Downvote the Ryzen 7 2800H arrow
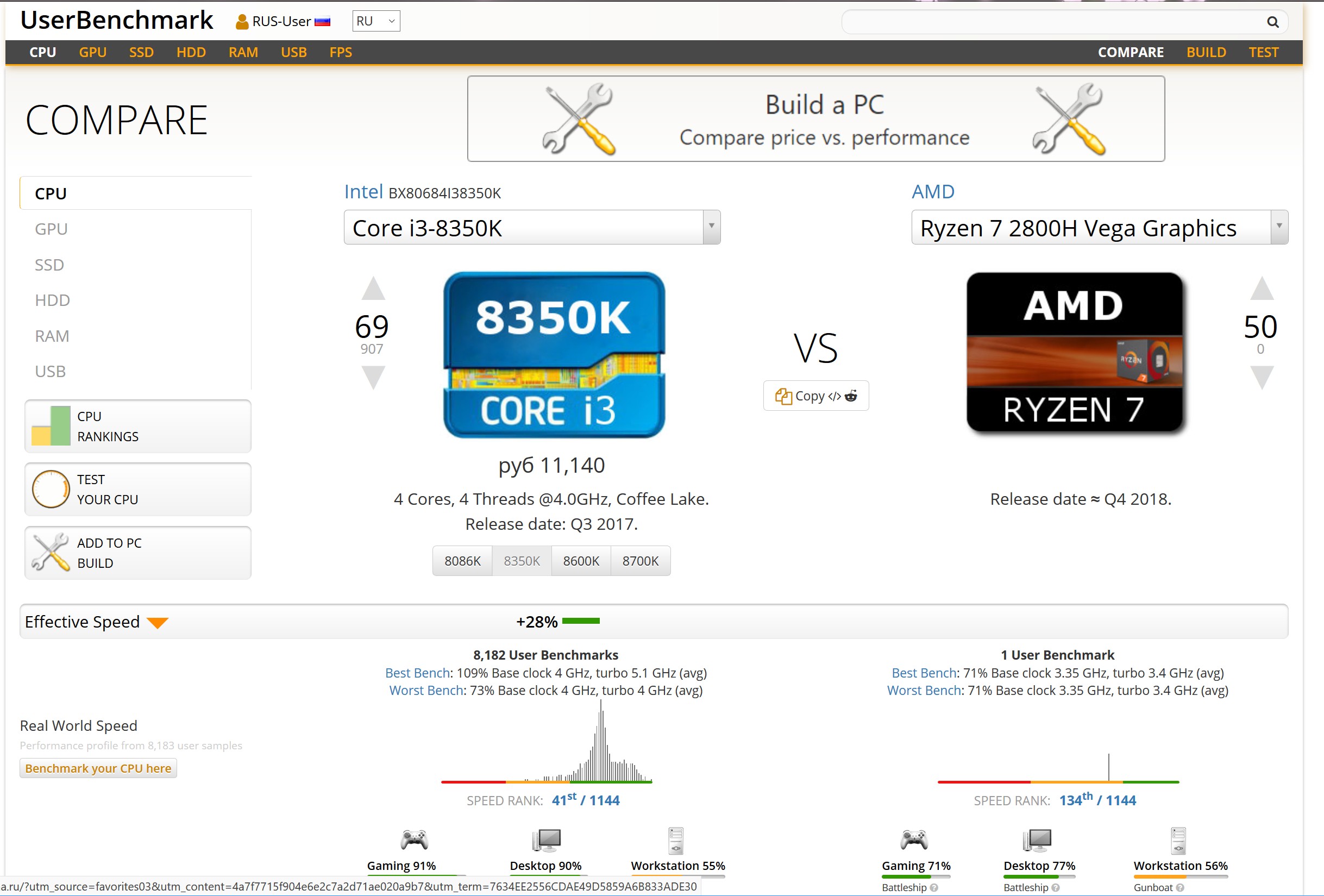The image size is (1324, 896). (1262, 377)
